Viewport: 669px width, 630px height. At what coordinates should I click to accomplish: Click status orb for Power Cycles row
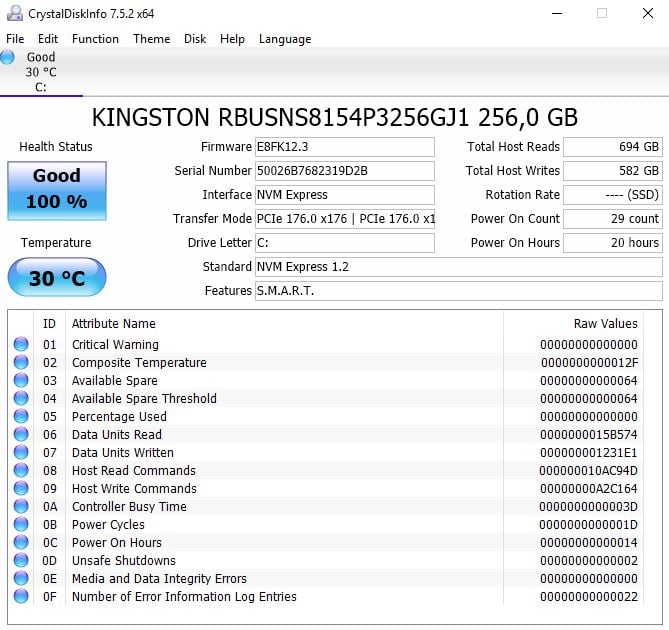[21, 524]
